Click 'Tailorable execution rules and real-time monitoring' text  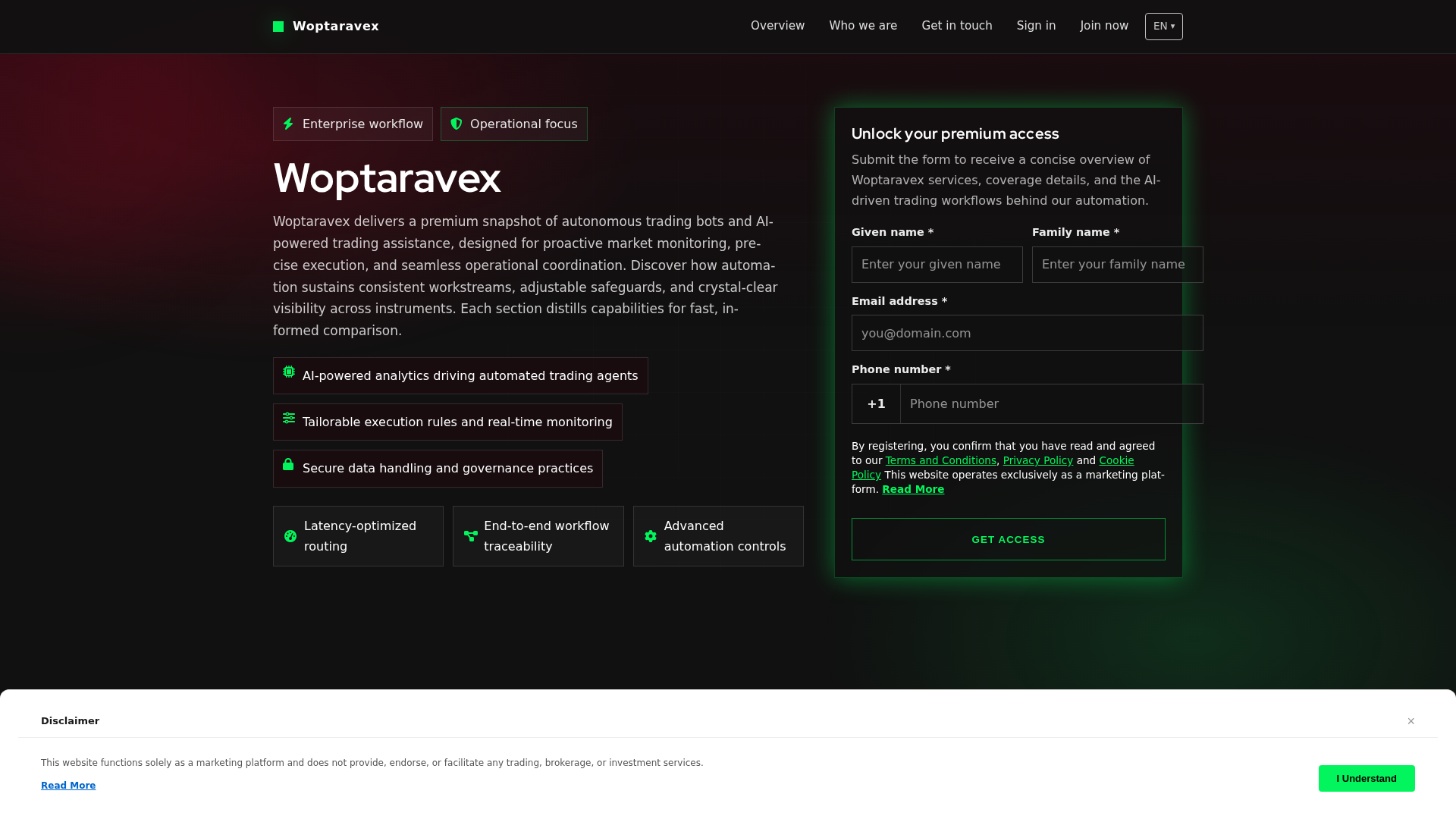pyautogui.click(x=457, y=422)
